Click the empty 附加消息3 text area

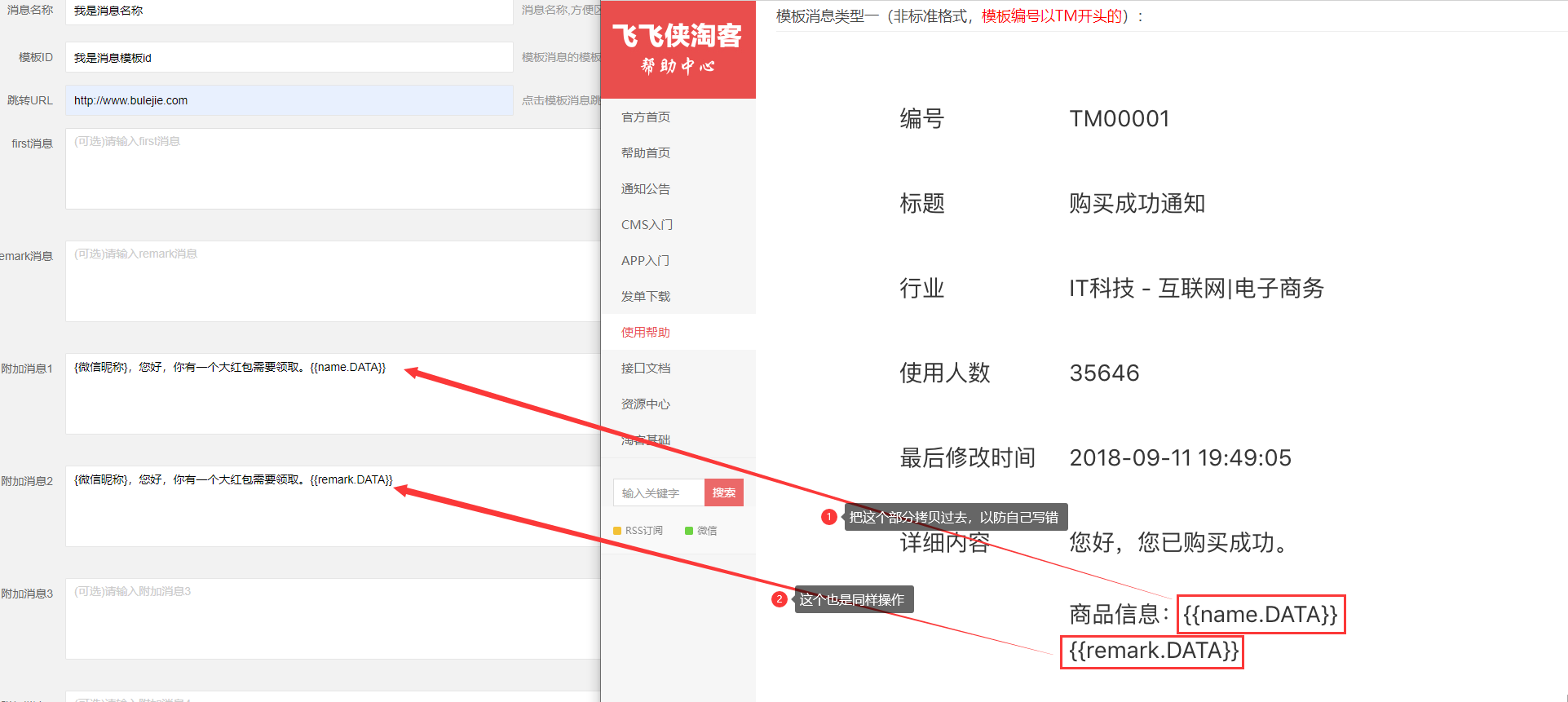tap(333, 619)
